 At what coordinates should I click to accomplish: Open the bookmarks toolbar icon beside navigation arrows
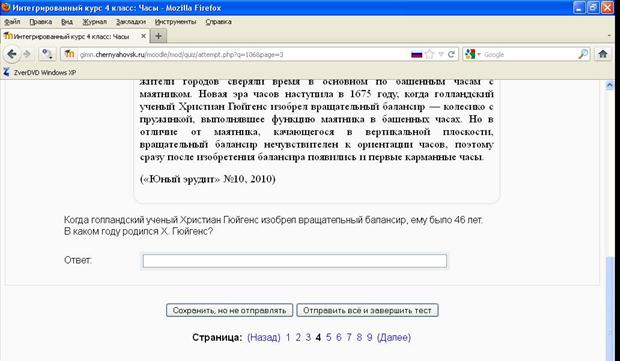pyautogui.click(x=47, y=54)
